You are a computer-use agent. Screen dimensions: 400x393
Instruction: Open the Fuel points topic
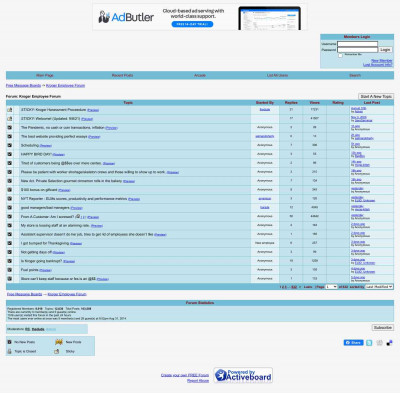[x=30, y=270]
